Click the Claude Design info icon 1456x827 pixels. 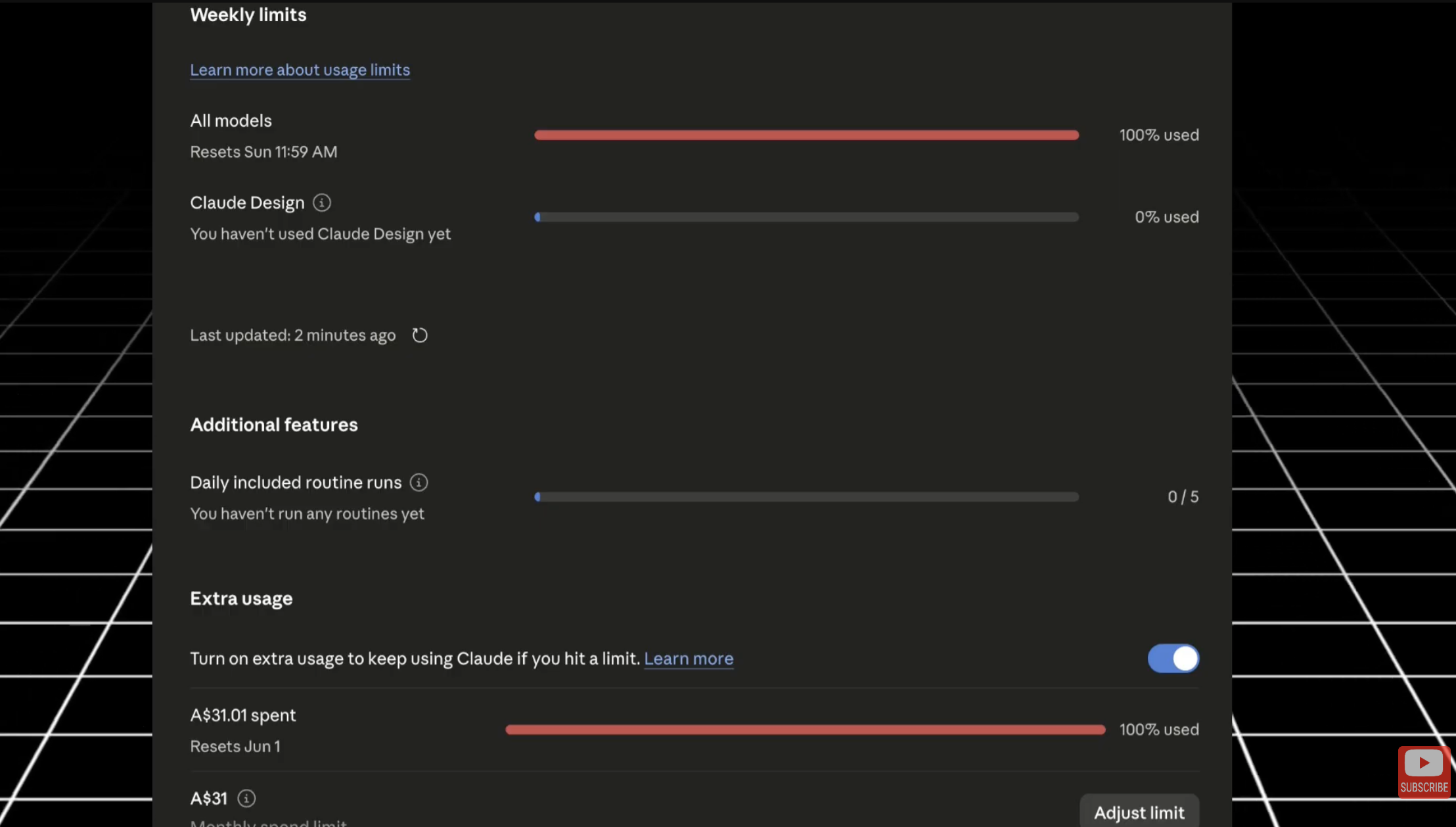[x=321, y=202]
